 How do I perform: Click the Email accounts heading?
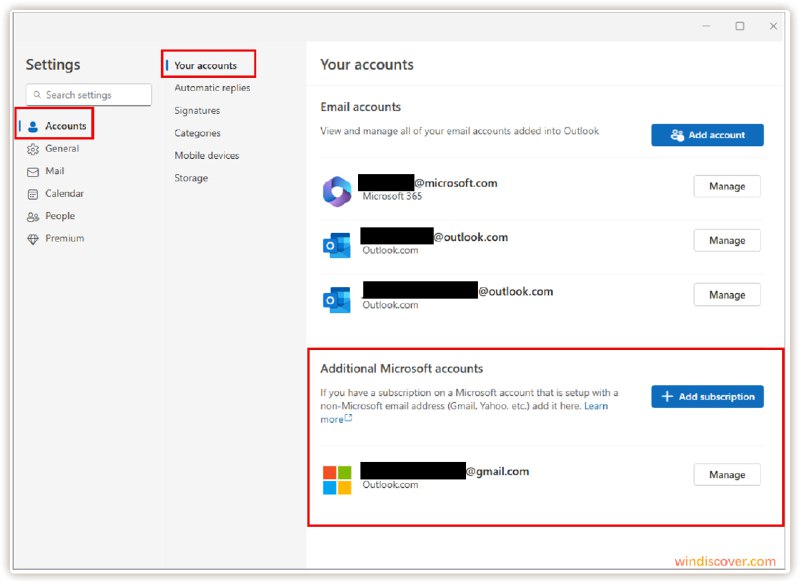tap(360, 107)
